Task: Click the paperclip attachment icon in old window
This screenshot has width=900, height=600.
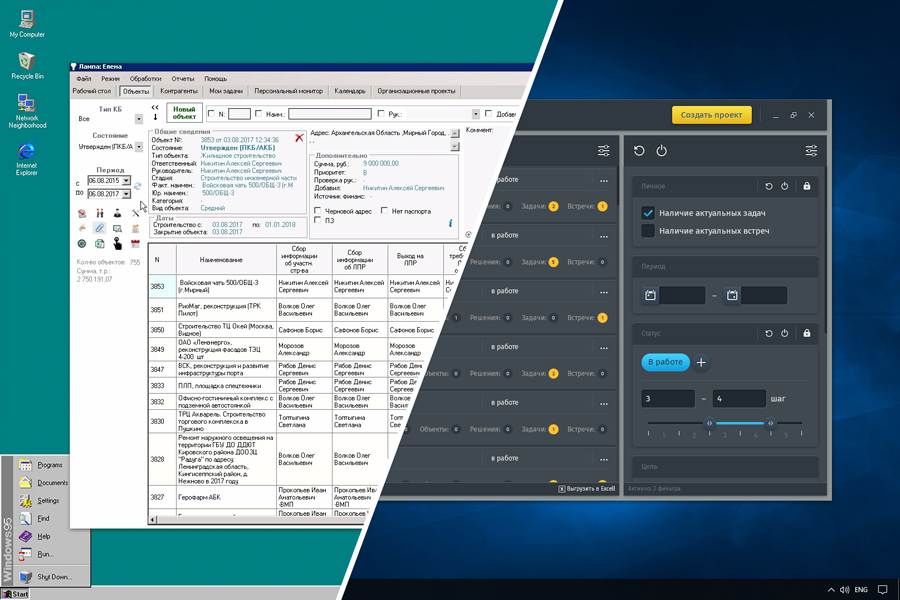Action: pyautogui.click(x=99, y=228)
